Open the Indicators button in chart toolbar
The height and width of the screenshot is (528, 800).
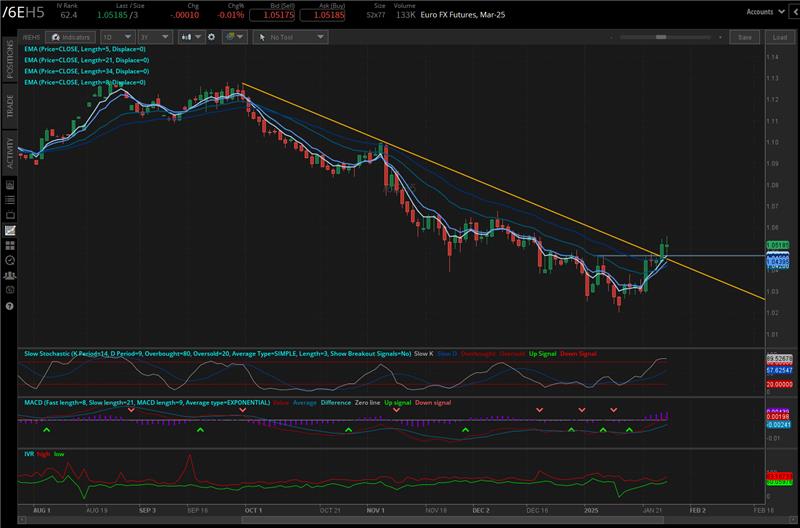pos(70,37)
